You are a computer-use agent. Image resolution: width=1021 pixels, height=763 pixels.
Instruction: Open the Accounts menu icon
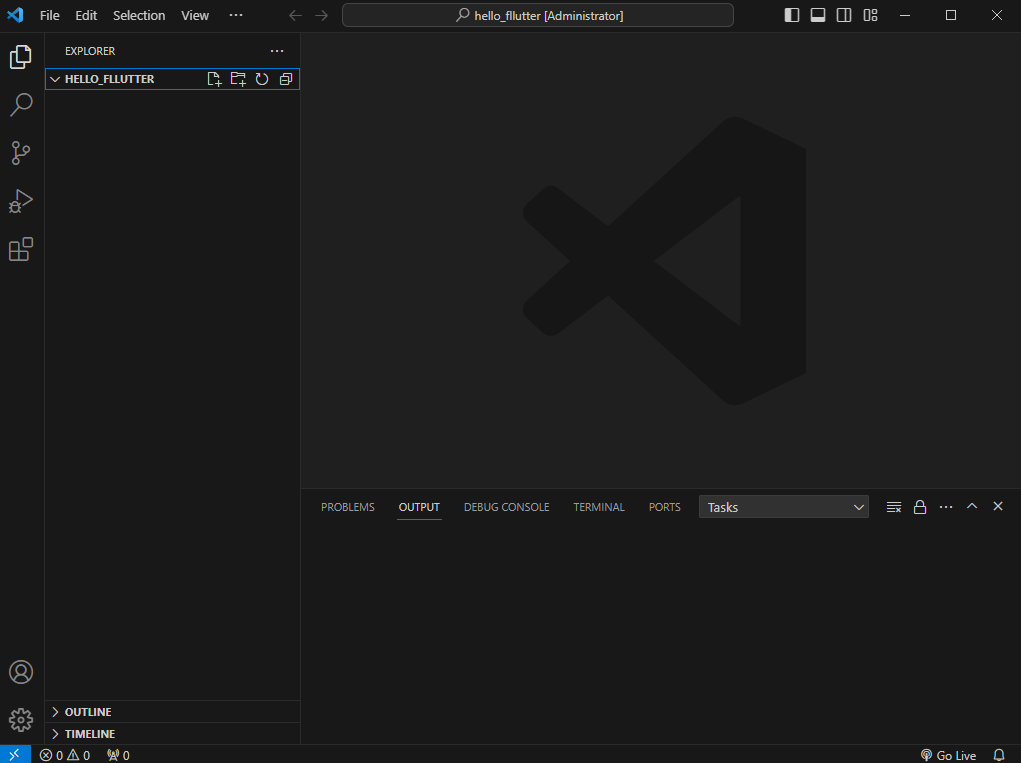coord(21,672)
